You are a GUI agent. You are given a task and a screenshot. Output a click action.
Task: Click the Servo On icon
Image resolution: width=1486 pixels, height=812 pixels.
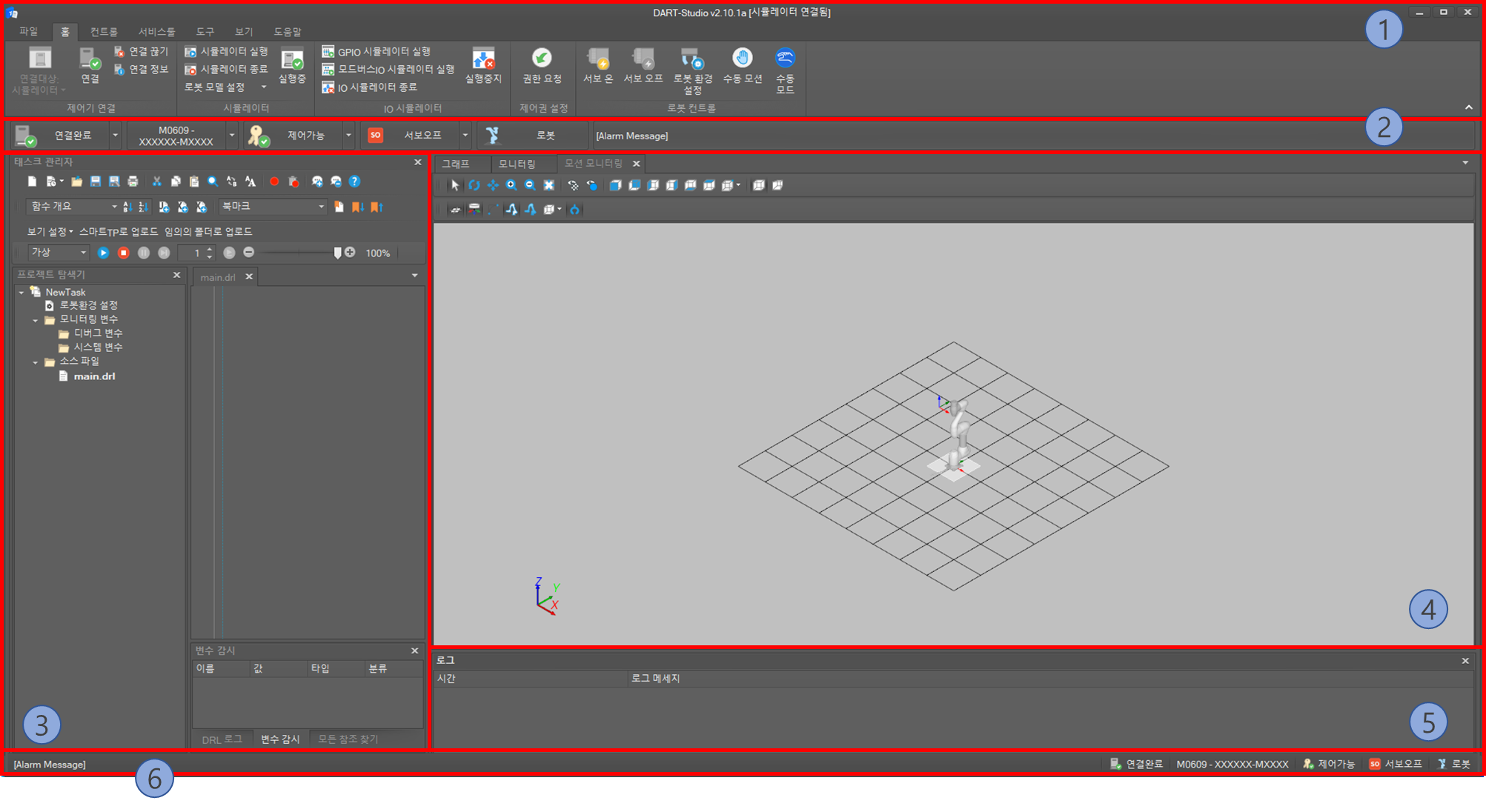(597, 59)
